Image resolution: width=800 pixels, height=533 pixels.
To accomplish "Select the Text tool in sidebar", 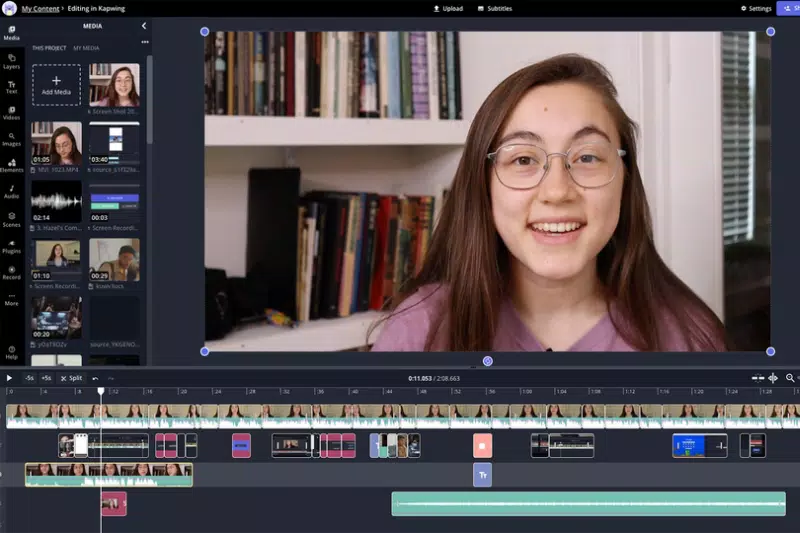I will 11,88.
